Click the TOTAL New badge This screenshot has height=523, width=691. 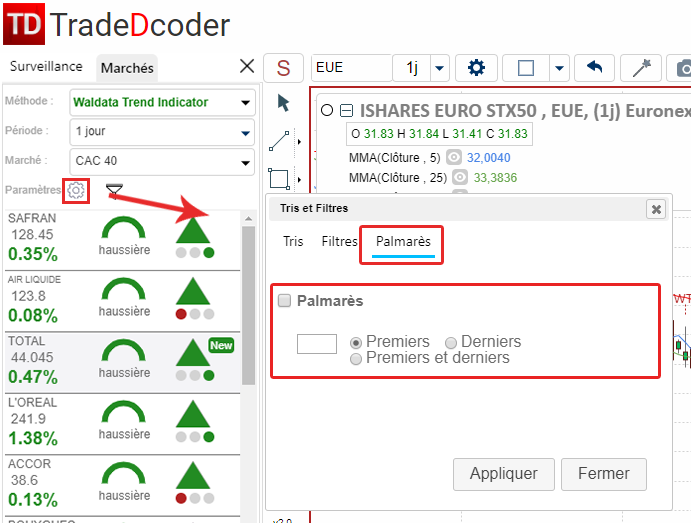point(221,345)
